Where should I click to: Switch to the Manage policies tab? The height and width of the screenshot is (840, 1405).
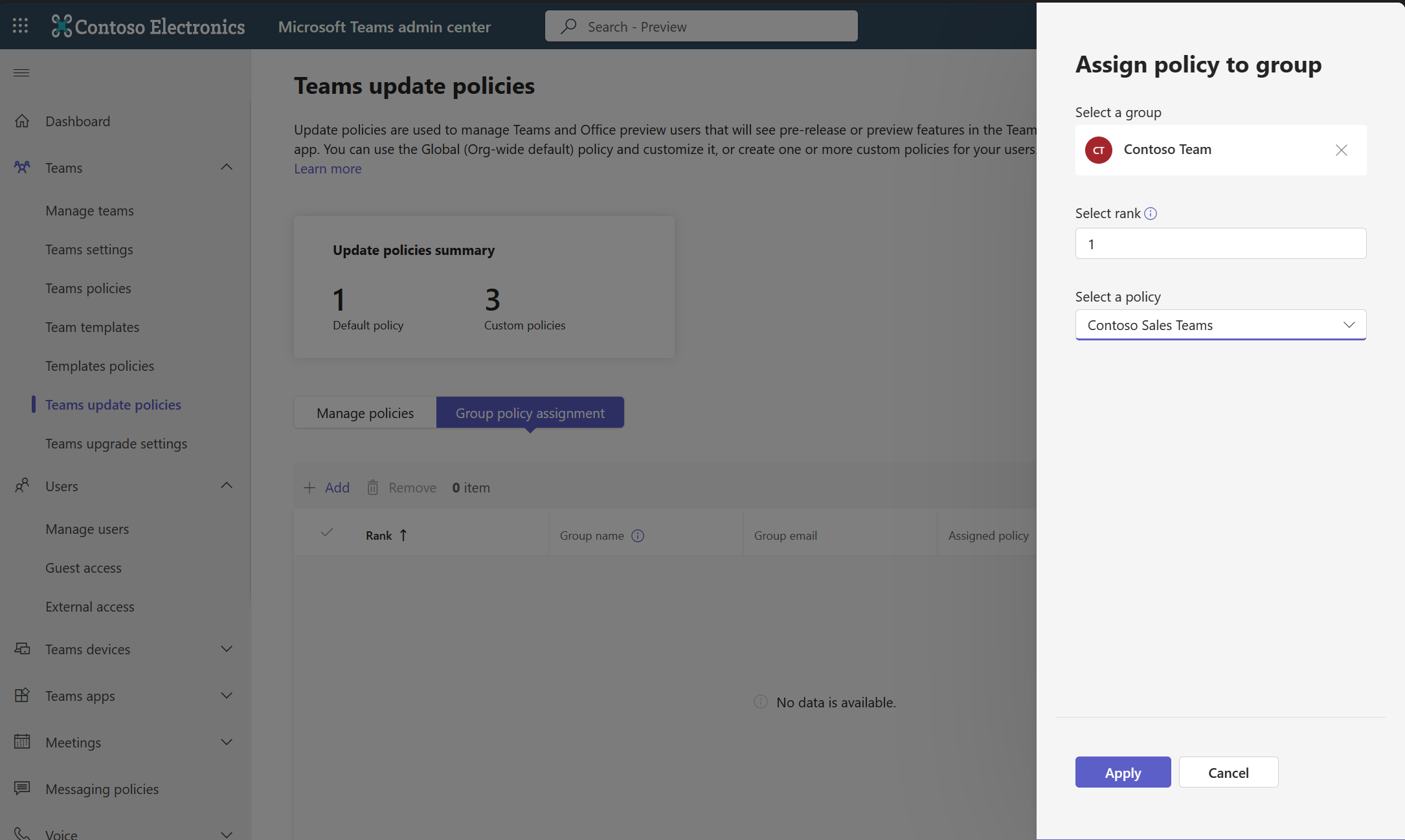[365, 412]
